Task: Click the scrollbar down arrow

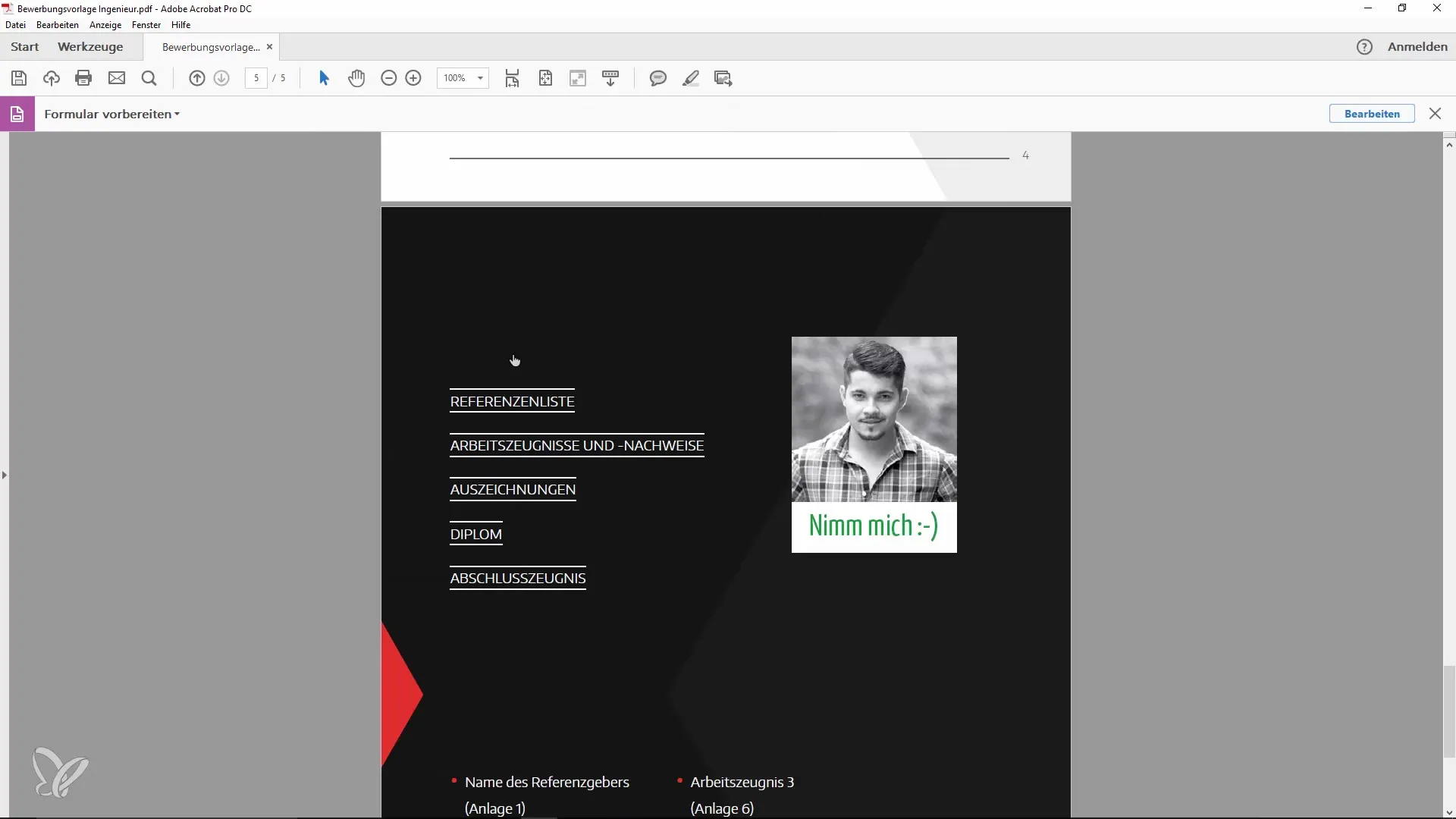Action: [1449, 812]
